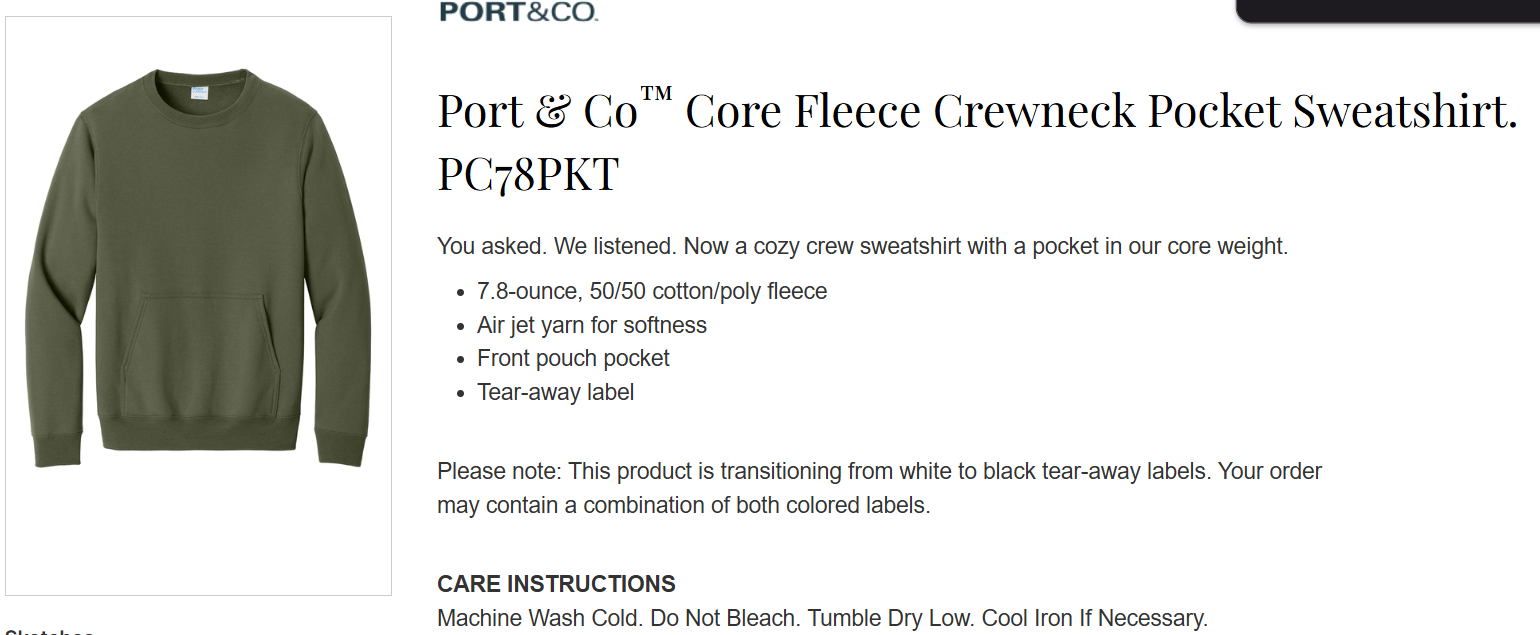
Task: Click the sweatshirt's left sleeve cuff
Action: (58, 449)
